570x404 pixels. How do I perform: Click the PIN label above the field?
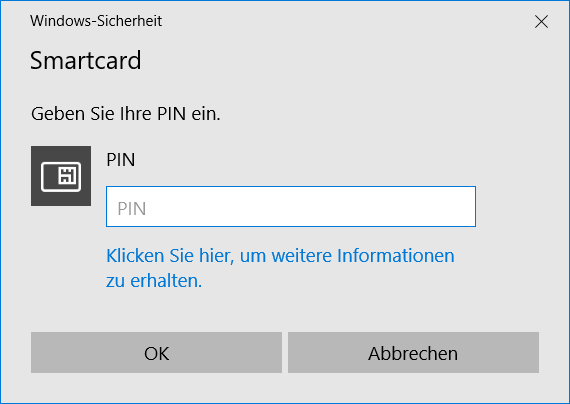click(x=121, y=160)
